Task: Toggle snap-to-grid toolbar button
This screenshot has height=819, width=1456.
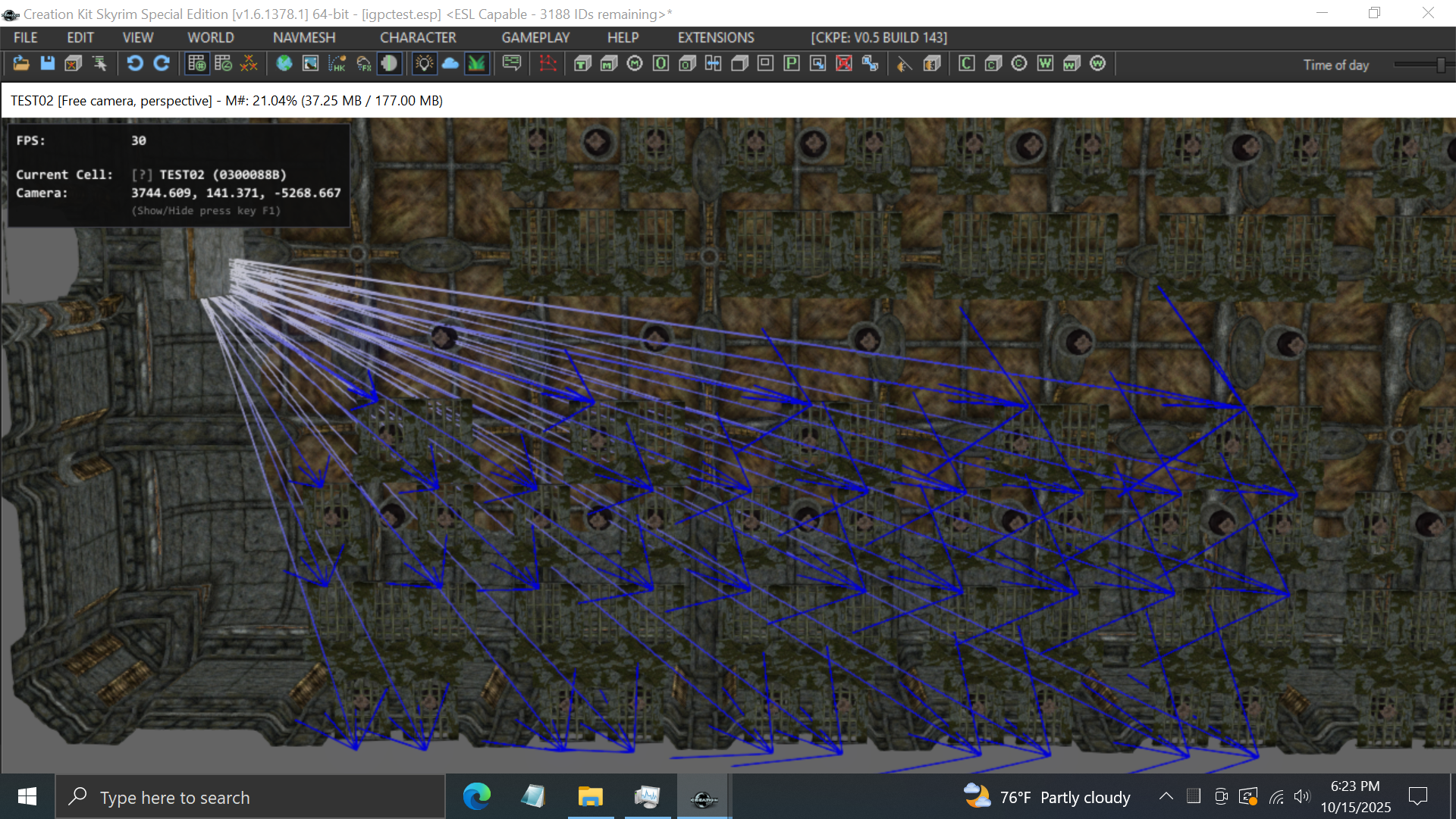Action: [x=196, y=64]
